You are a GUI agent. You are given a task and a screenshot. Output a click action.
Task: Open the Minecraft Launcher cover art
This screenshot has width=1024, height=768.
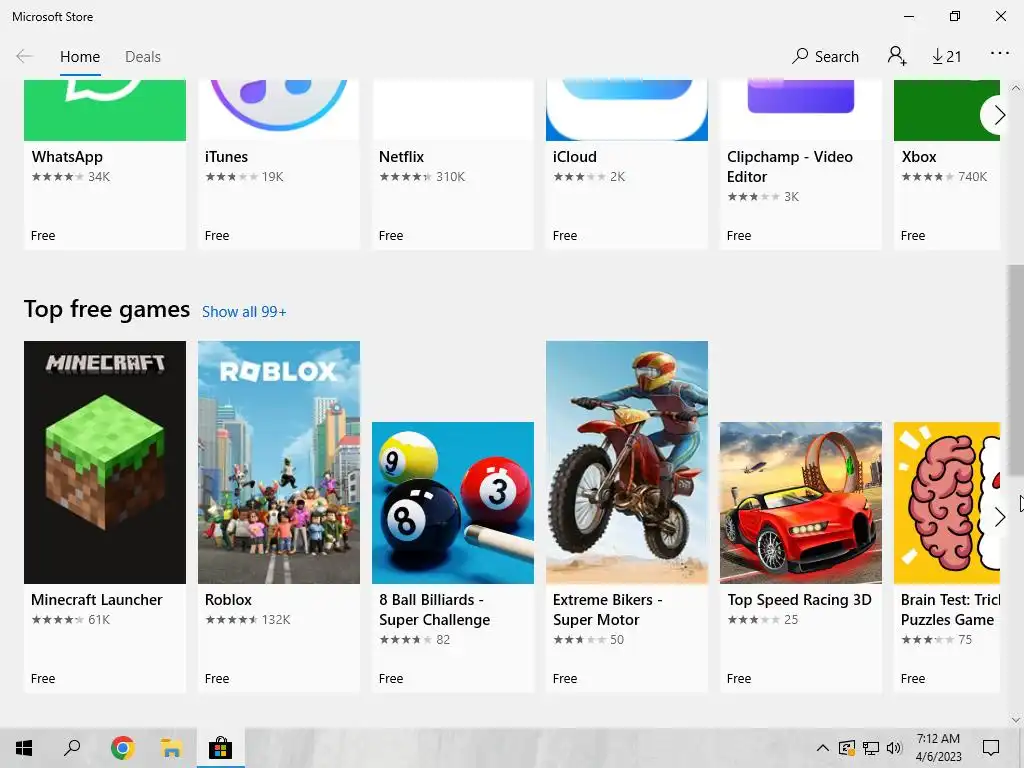pos(104,462)
